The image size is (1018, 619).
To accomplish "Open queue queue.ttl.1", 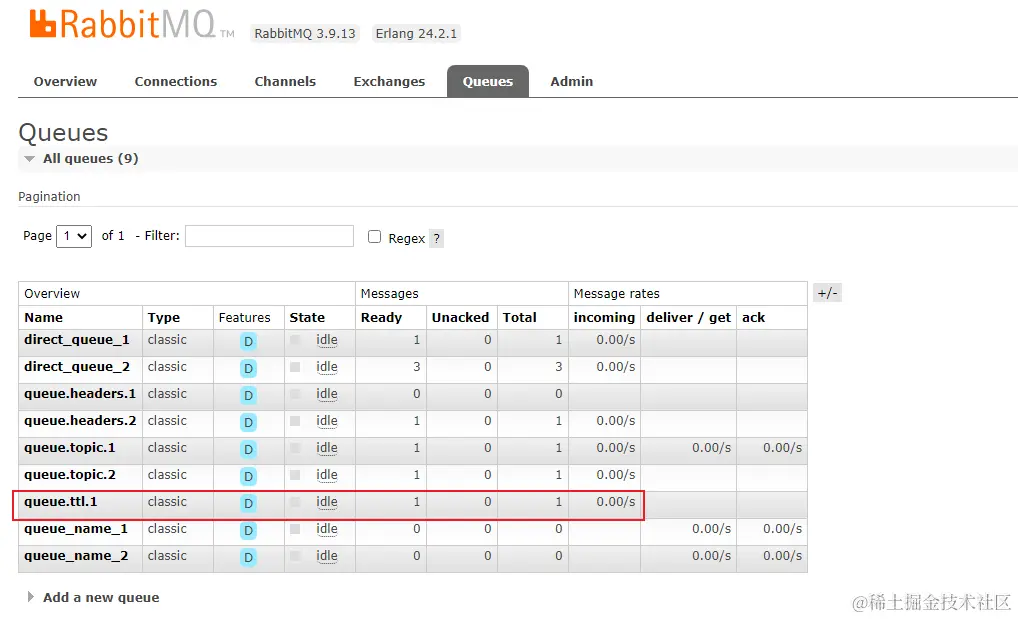I will tap(60, 501).
